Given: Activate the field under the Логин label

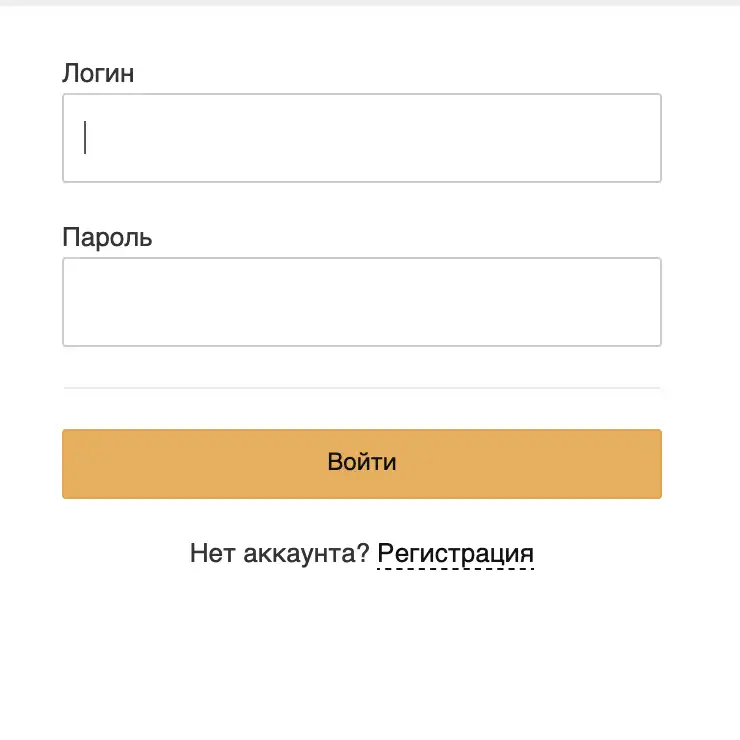Looking at the screenshot, I should pos(361,138).
